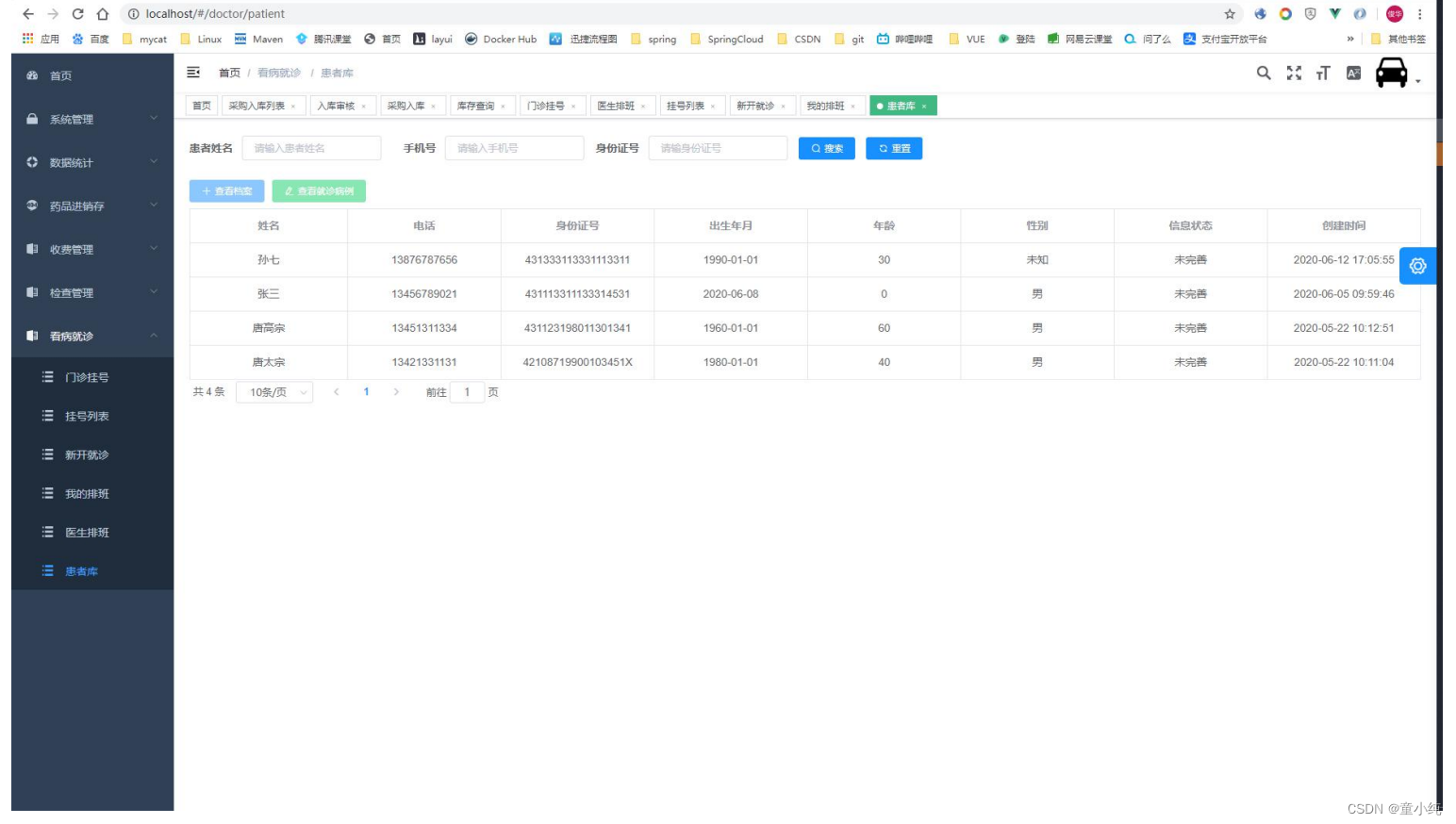The width and height of the screenshot is (1456, 824).
Task: Open 我的排班 in the sidebar submenu
Action: [92, 493]
